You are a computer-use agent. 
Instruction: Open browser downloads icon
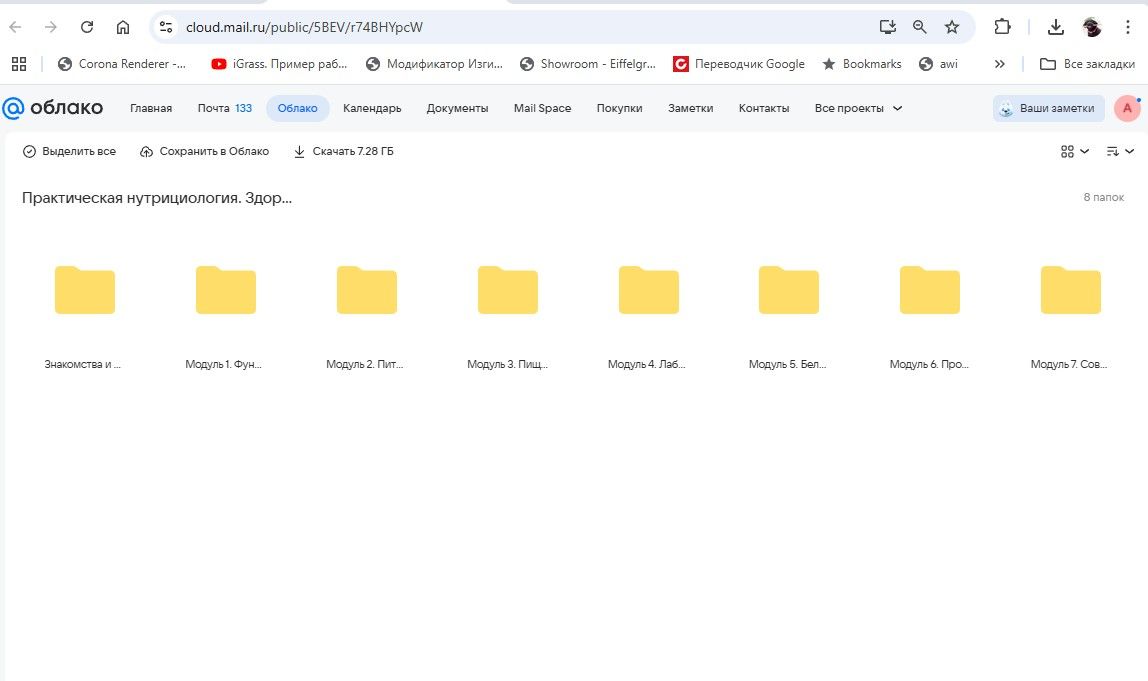(x=1055, y=27)
